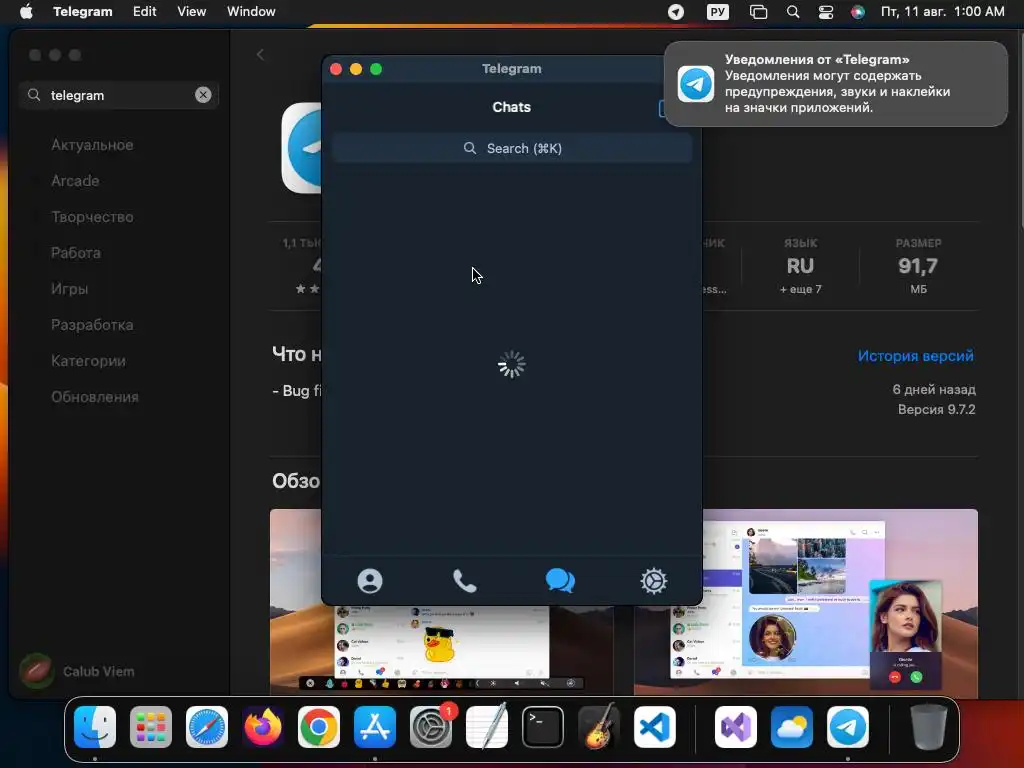Launch Visual Studio Code from the Dock
1024x768 pixels.
(x=655, y=727)
